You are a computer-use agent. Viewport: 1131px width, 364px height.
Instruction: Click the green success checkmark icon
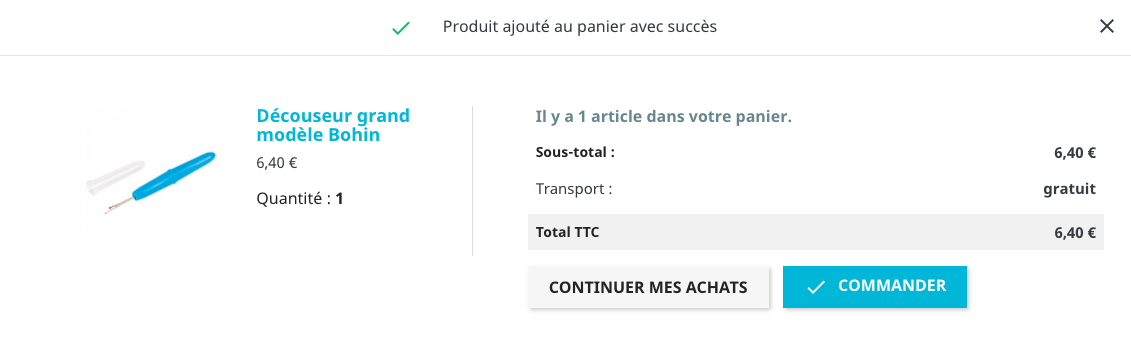(x=400, y=28)
